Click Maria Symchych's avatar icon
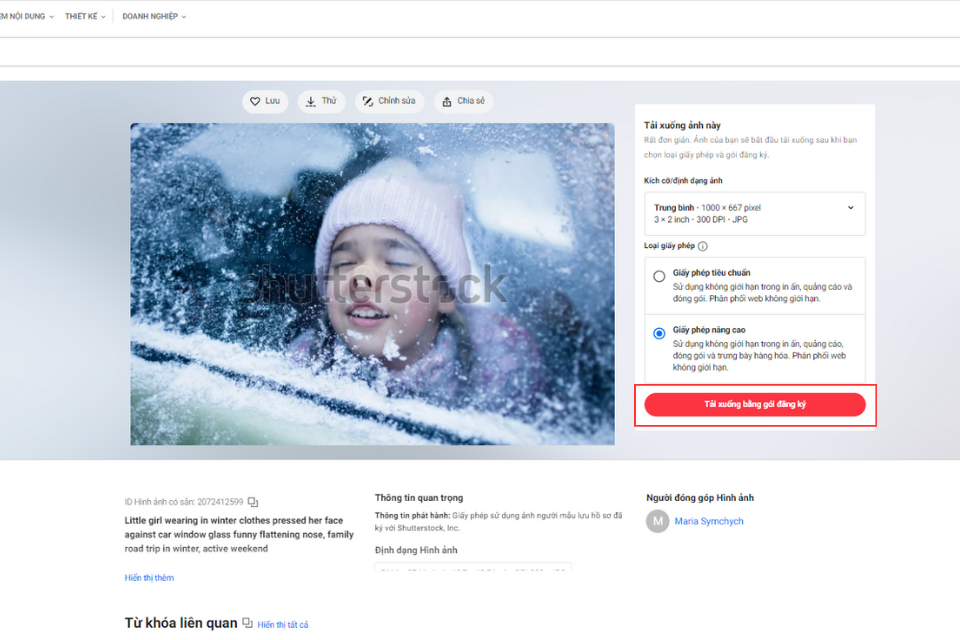This screenshot has width=960, height=640. click(x=657, y=521)
